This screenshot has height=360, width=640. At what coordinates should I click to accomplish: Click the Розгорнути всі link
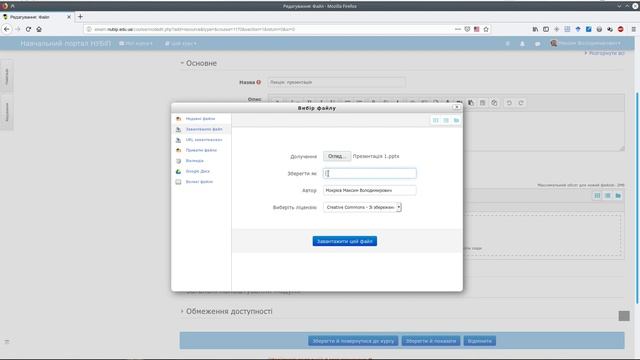pos(604,53)
